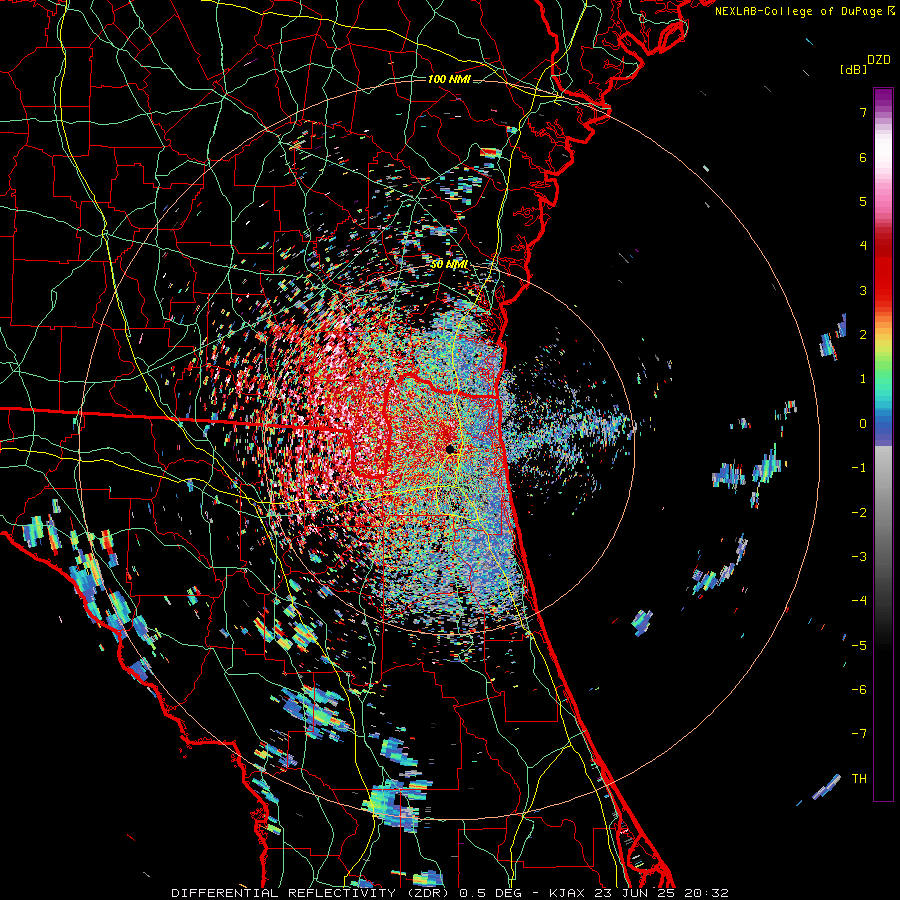Click the 2 value on the color scale
900x900 pixels.
tap(863, 335)
